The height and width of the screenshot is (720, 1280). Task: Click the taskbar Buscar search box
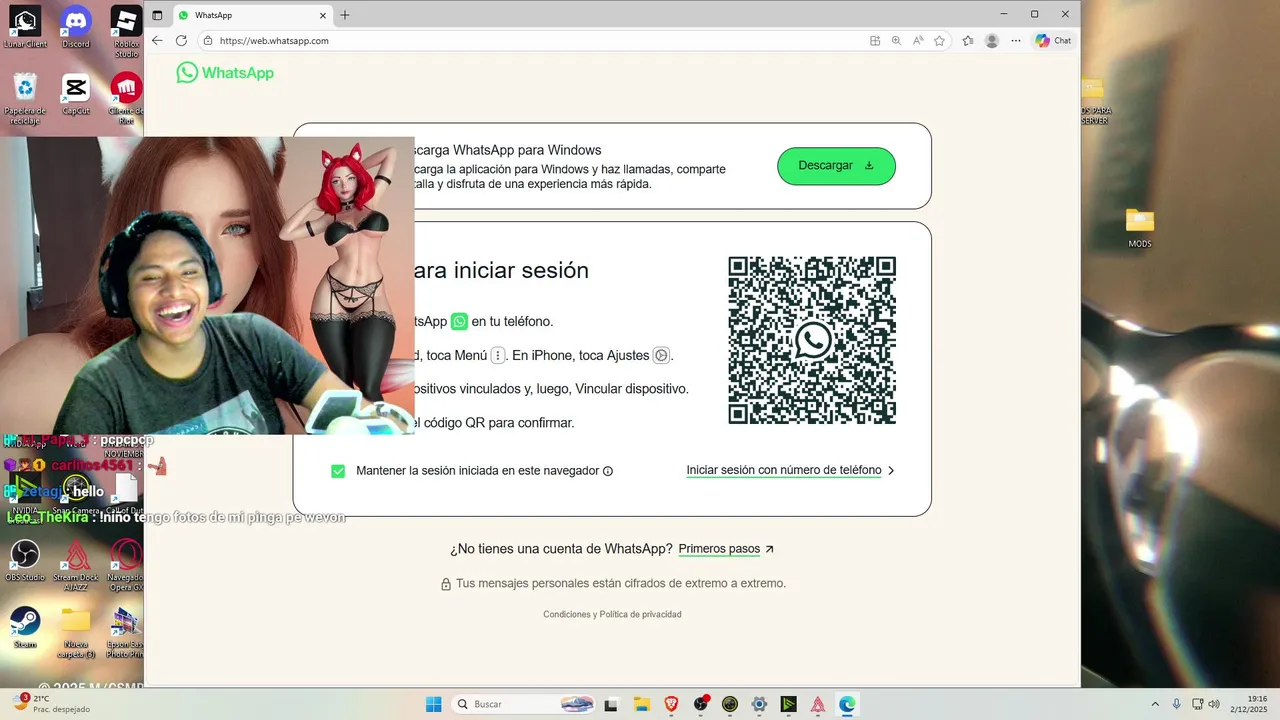(x=525, y=704)
